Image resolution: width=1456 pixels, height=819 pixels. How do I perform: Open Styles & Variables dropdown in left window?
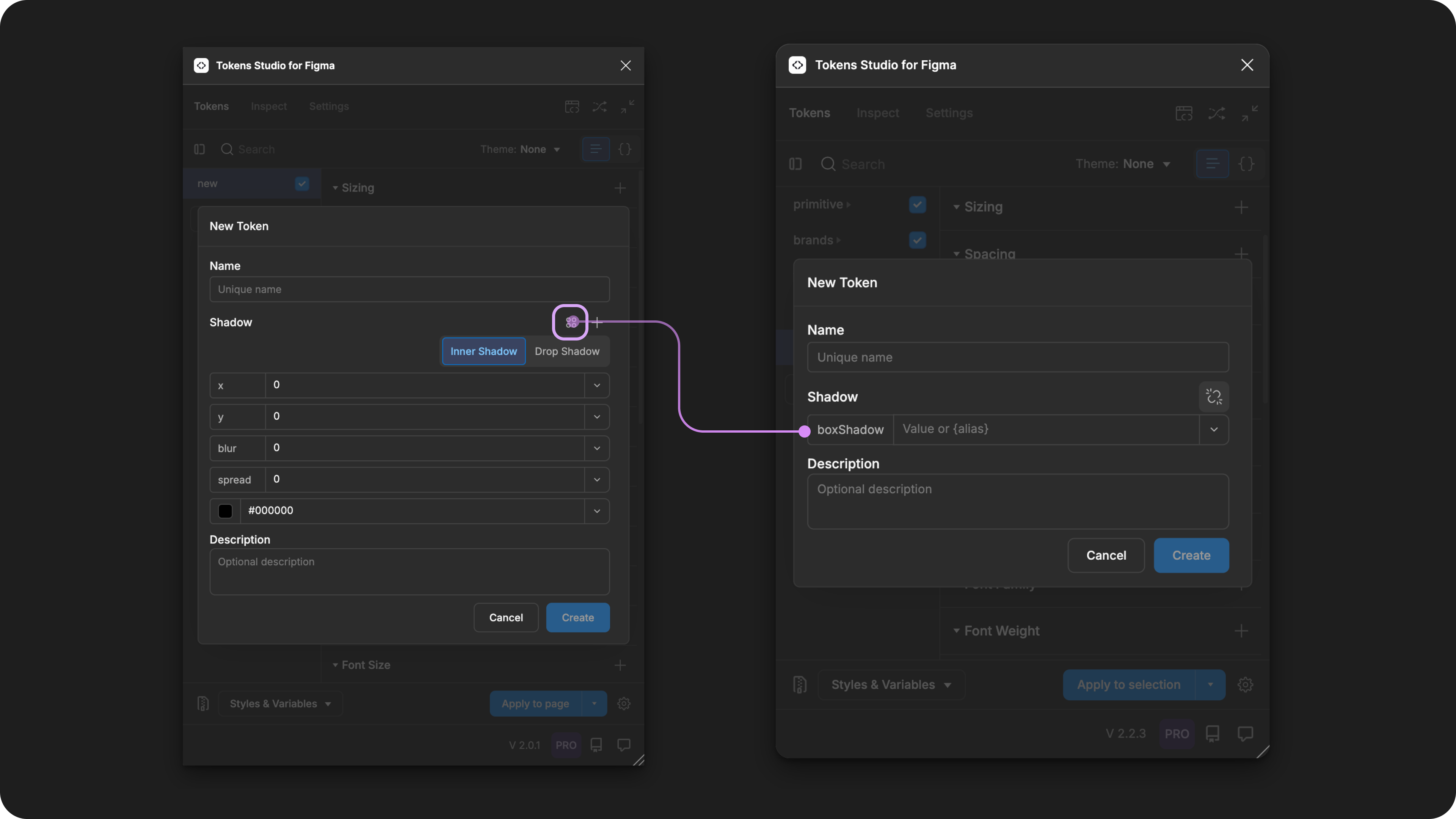[280, 703]
